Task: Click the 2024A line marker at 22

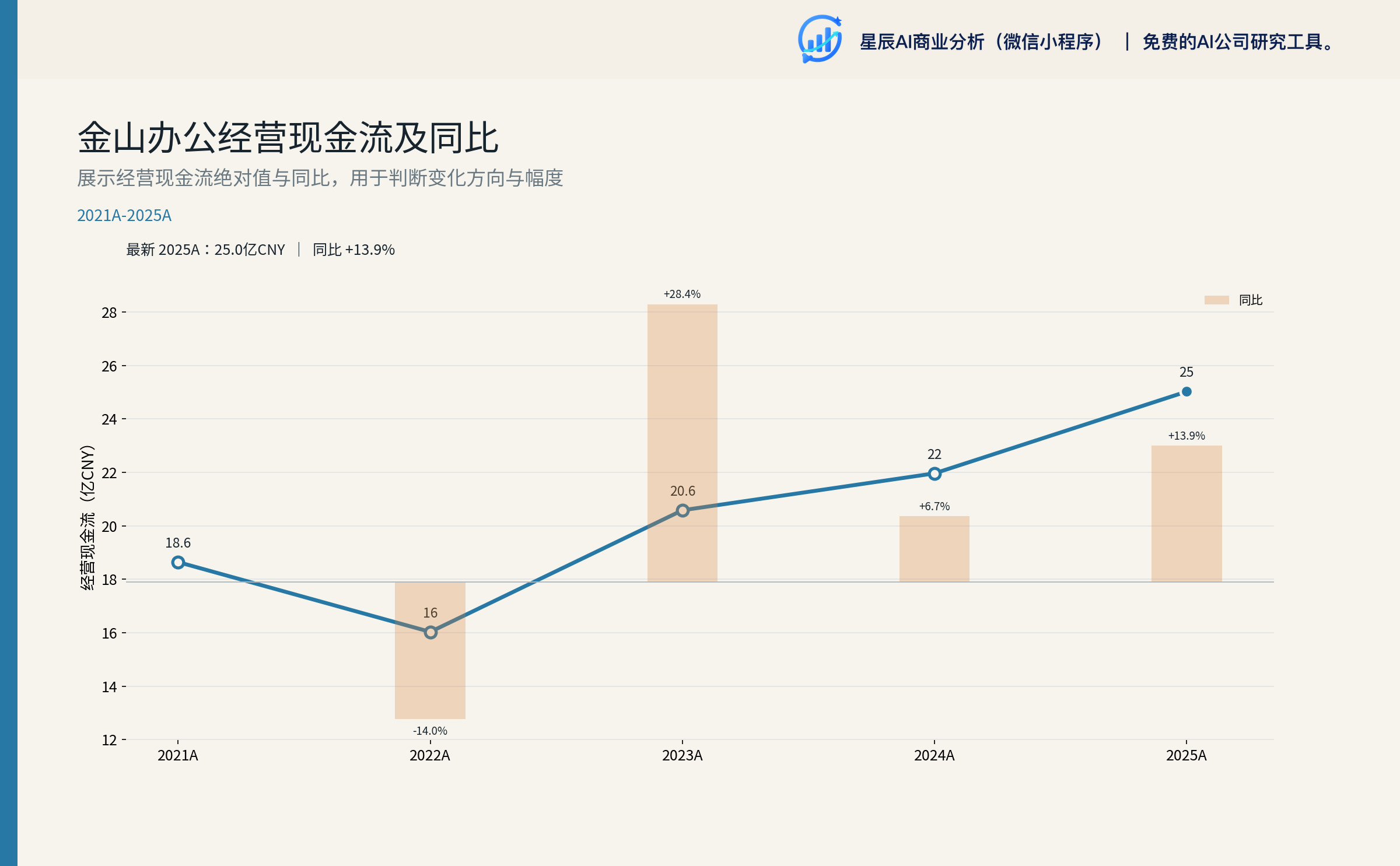Action: pos(935,474)
